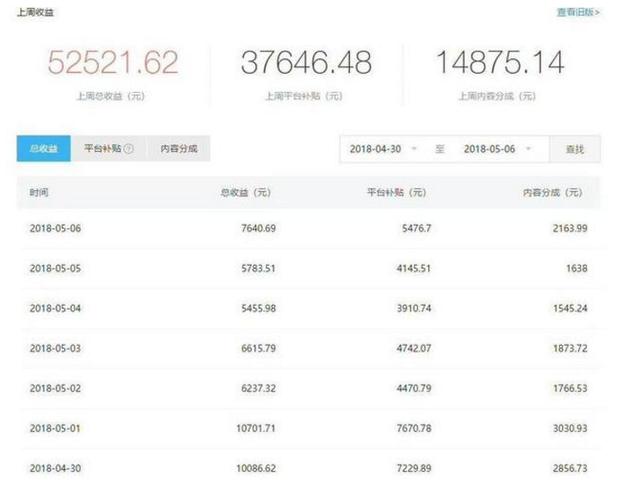
Task: Click content share value 1873.72
Action: (570, 348)
